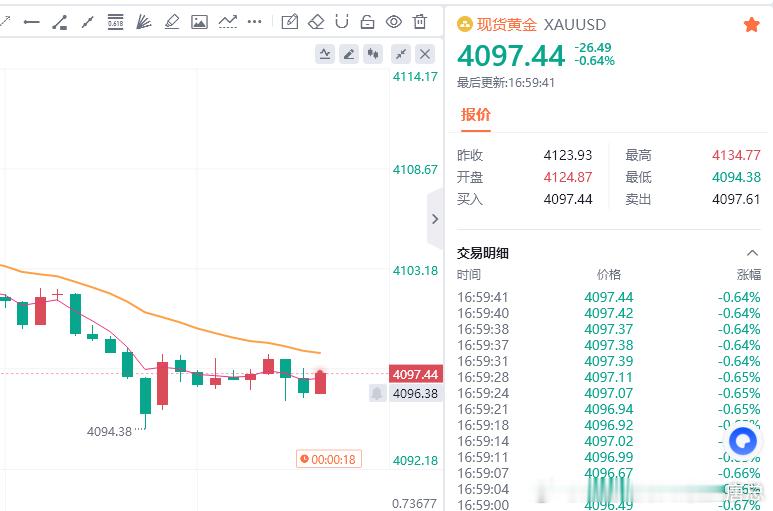Image resolution: width=773 pixels, height=511 pixels.
Task: Click the current price label 4097.44 on axis
Action: coord(416,375)
